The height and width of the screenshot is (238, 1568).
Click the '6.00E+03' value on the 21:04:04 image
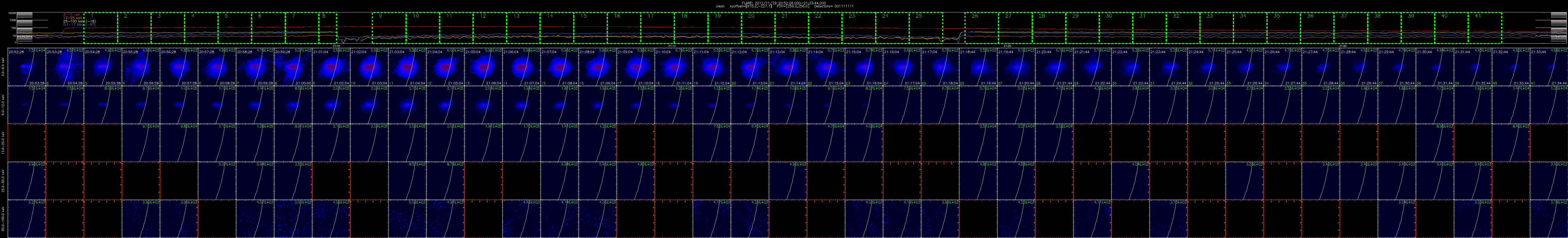[456, 50]
